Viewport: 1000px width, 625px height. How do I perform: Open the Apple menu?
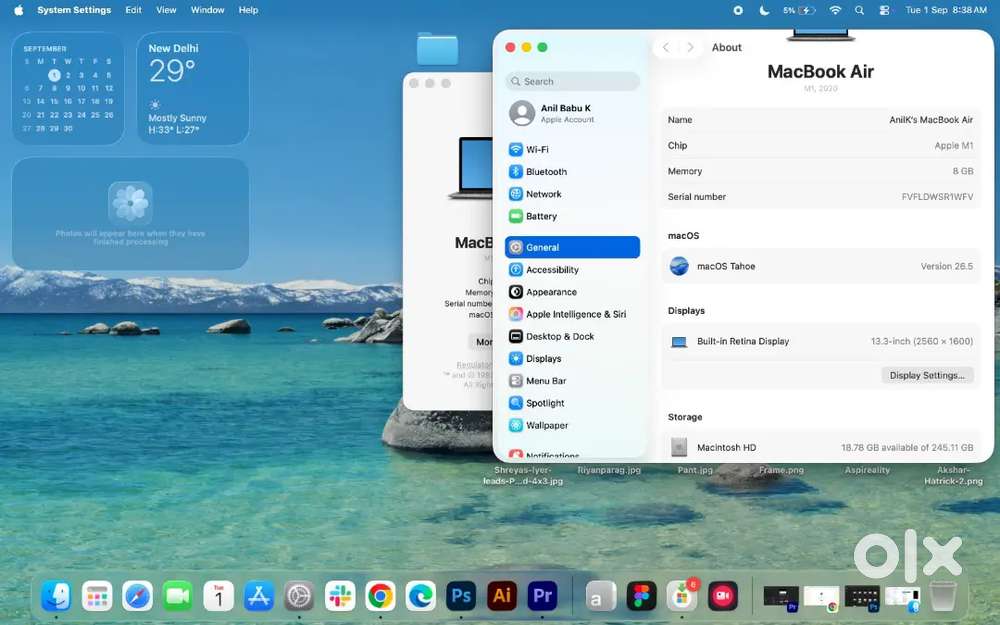(18, 10)
